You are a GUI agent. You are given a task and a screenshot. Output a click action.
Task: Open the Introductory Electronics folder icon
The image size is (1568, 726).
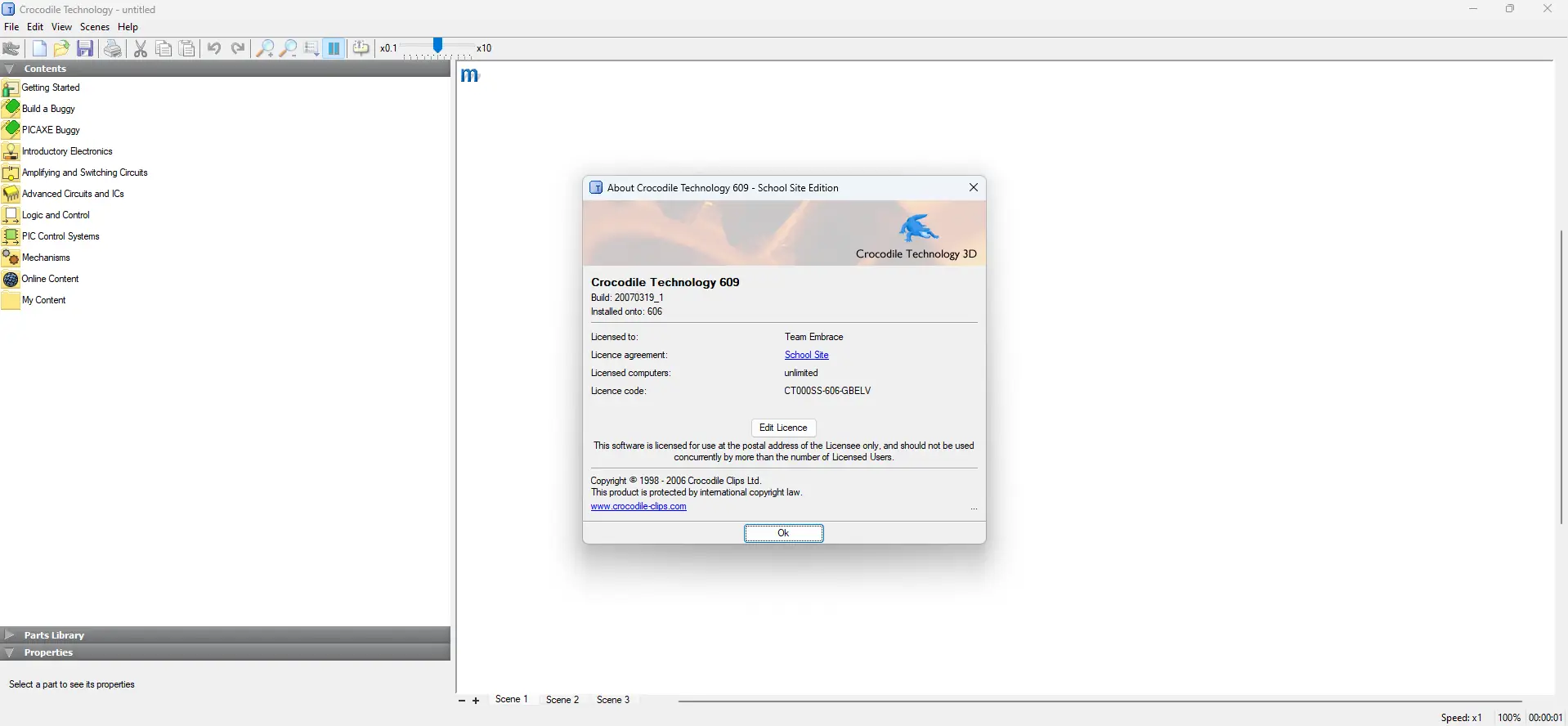11,151
